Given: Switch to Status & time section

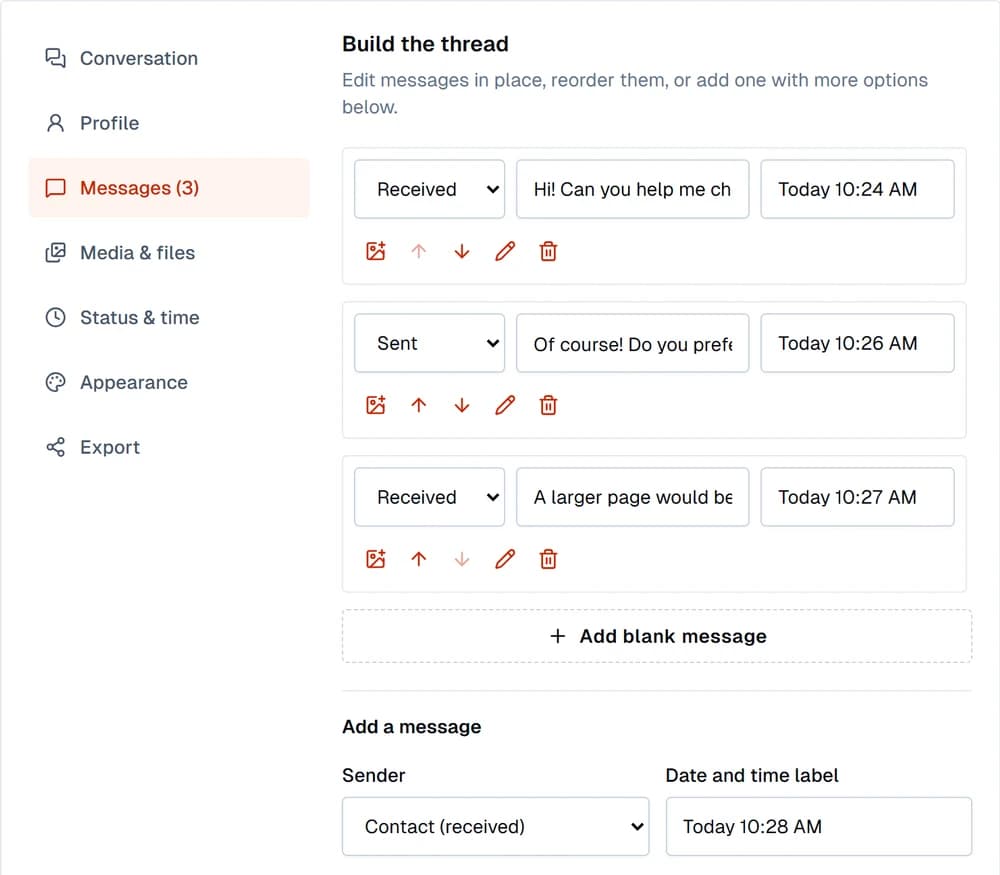Looking at the screenshot, I should pos(169,317).
